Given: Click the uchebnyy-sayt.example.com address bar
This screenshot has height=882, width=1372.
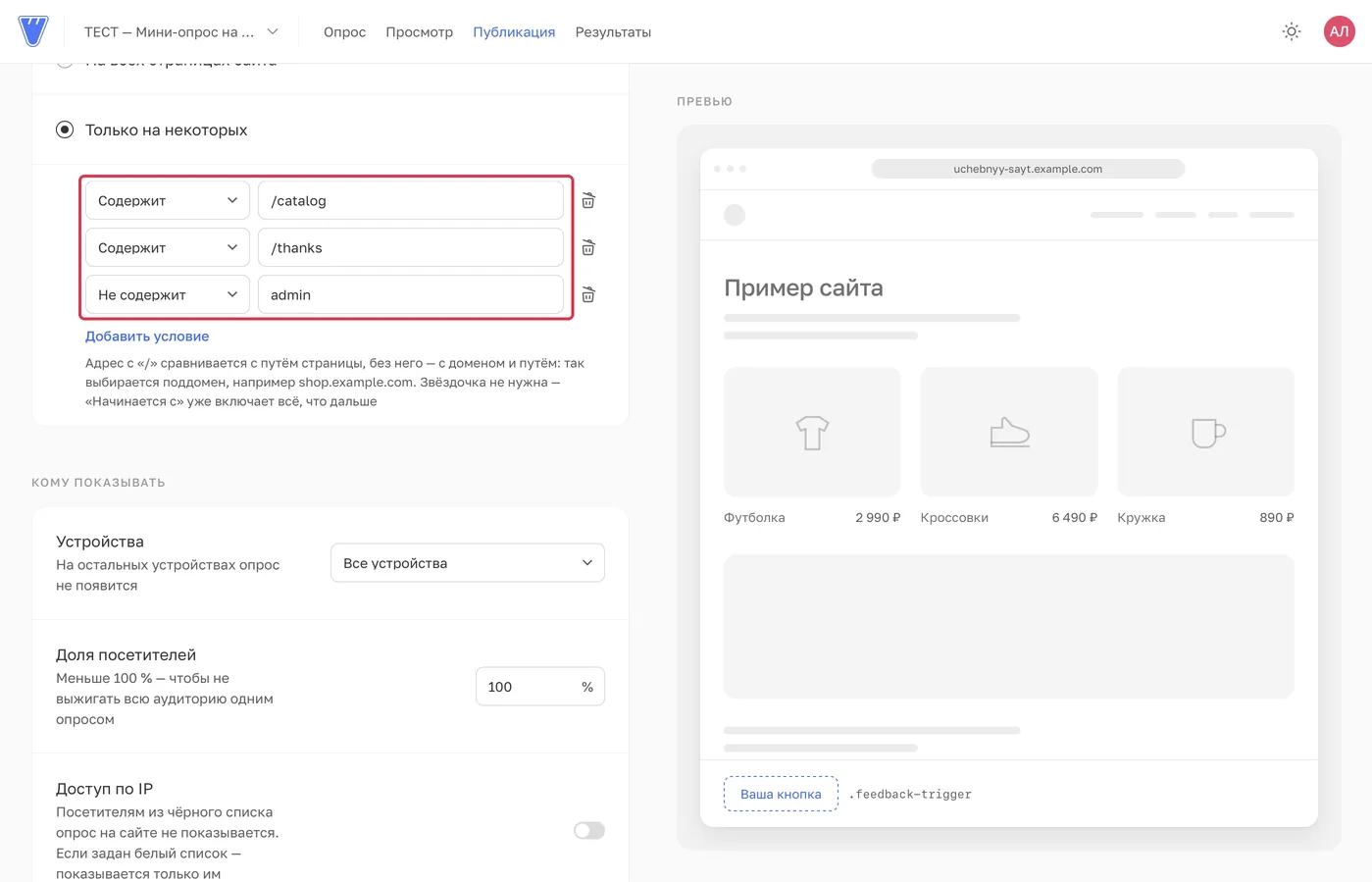Looking at the screenshot, I should [1028, 169].
